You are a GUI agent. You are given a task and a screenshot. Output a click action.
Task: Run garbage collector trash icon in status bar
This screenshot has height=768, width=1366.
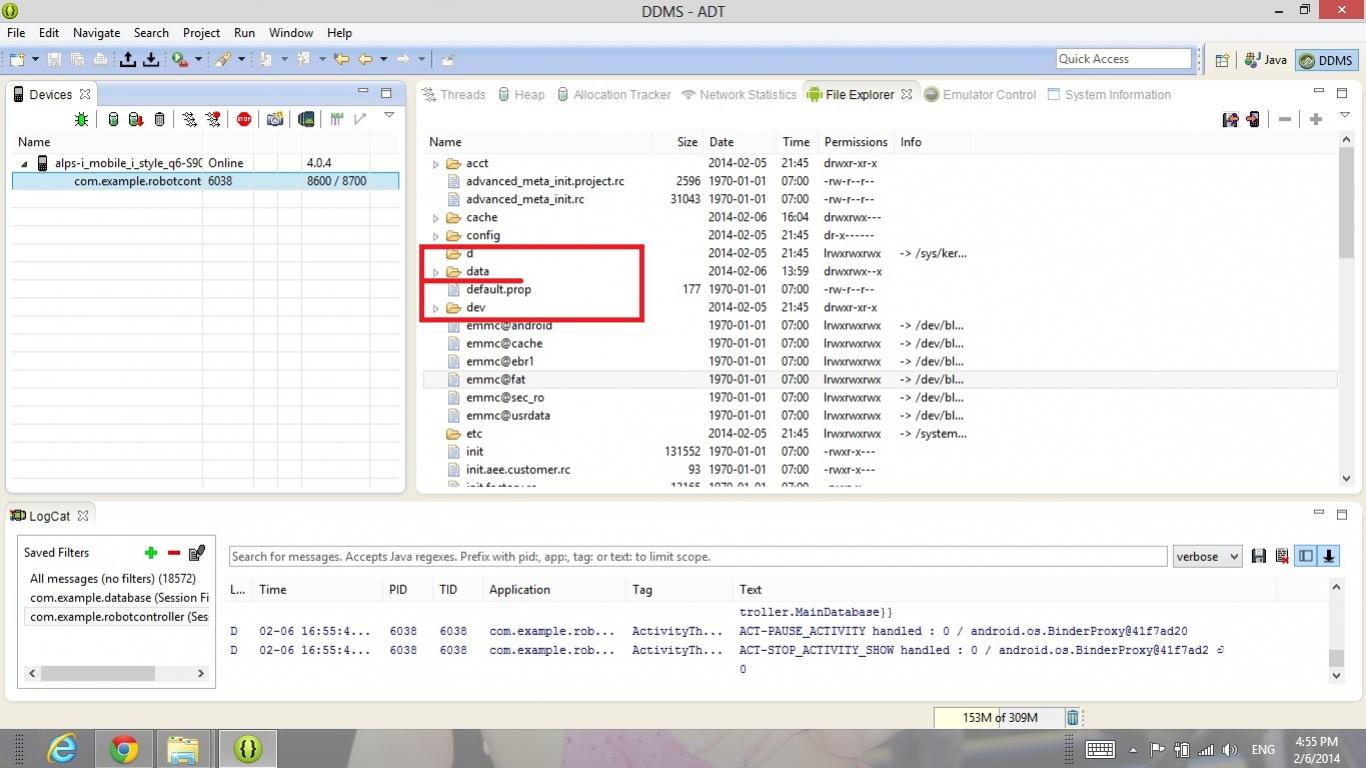(x=1073, y=717)
